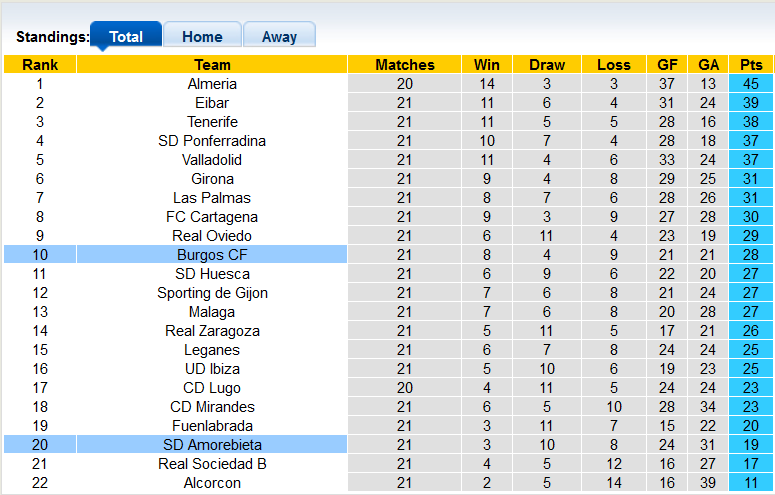Click Alcorcon at the table bottom
Image resolution: width=775 pixels, height=495 pixels.
coord(212,483)
